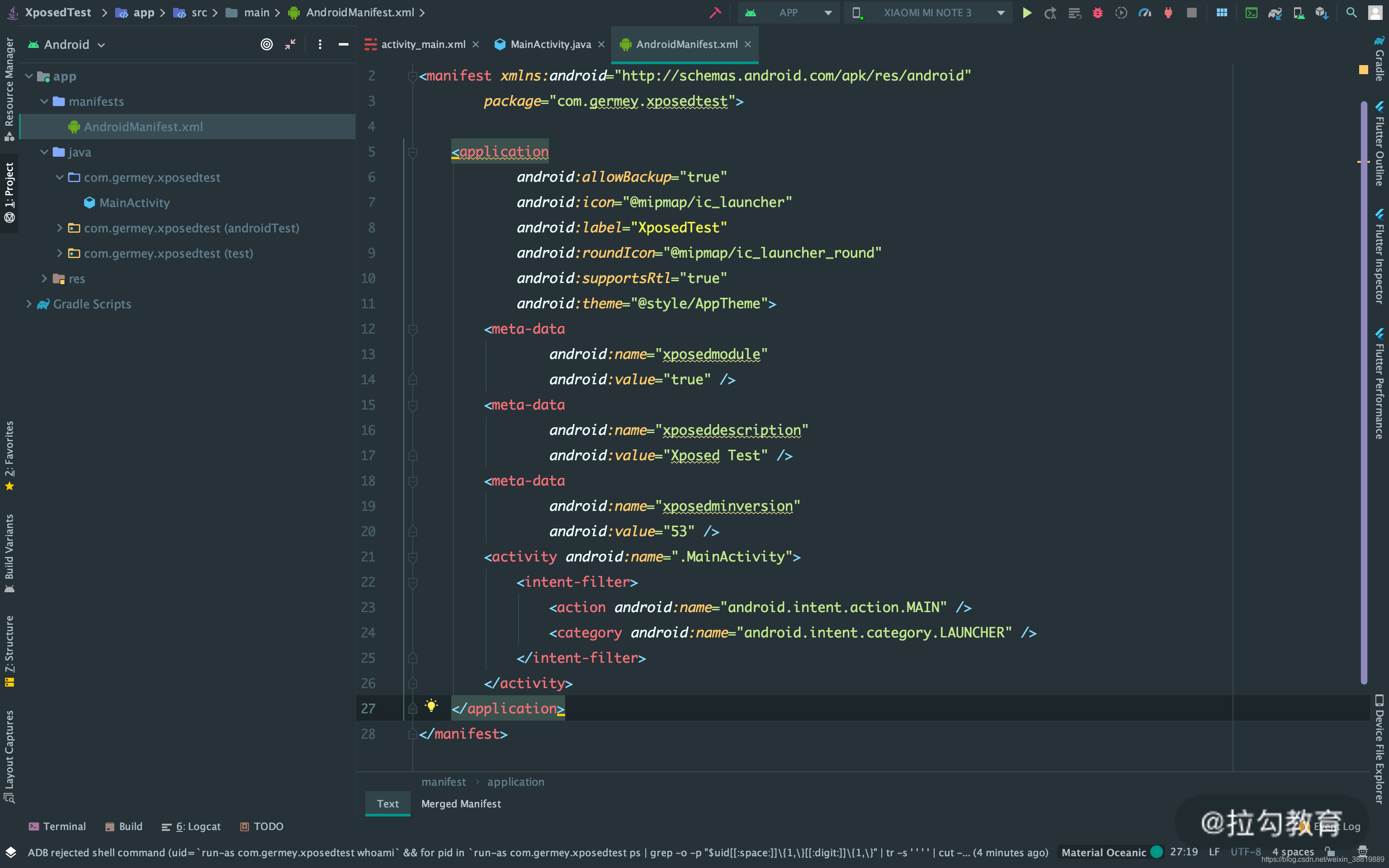Open the 6: Logcat tool window

[x=191, y=826]
